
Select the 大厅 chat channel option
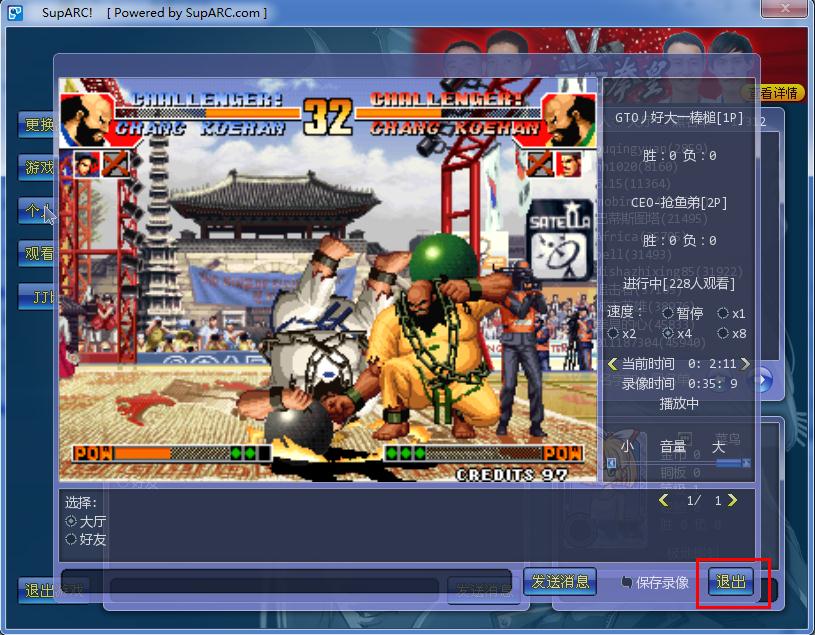[71, 520]
